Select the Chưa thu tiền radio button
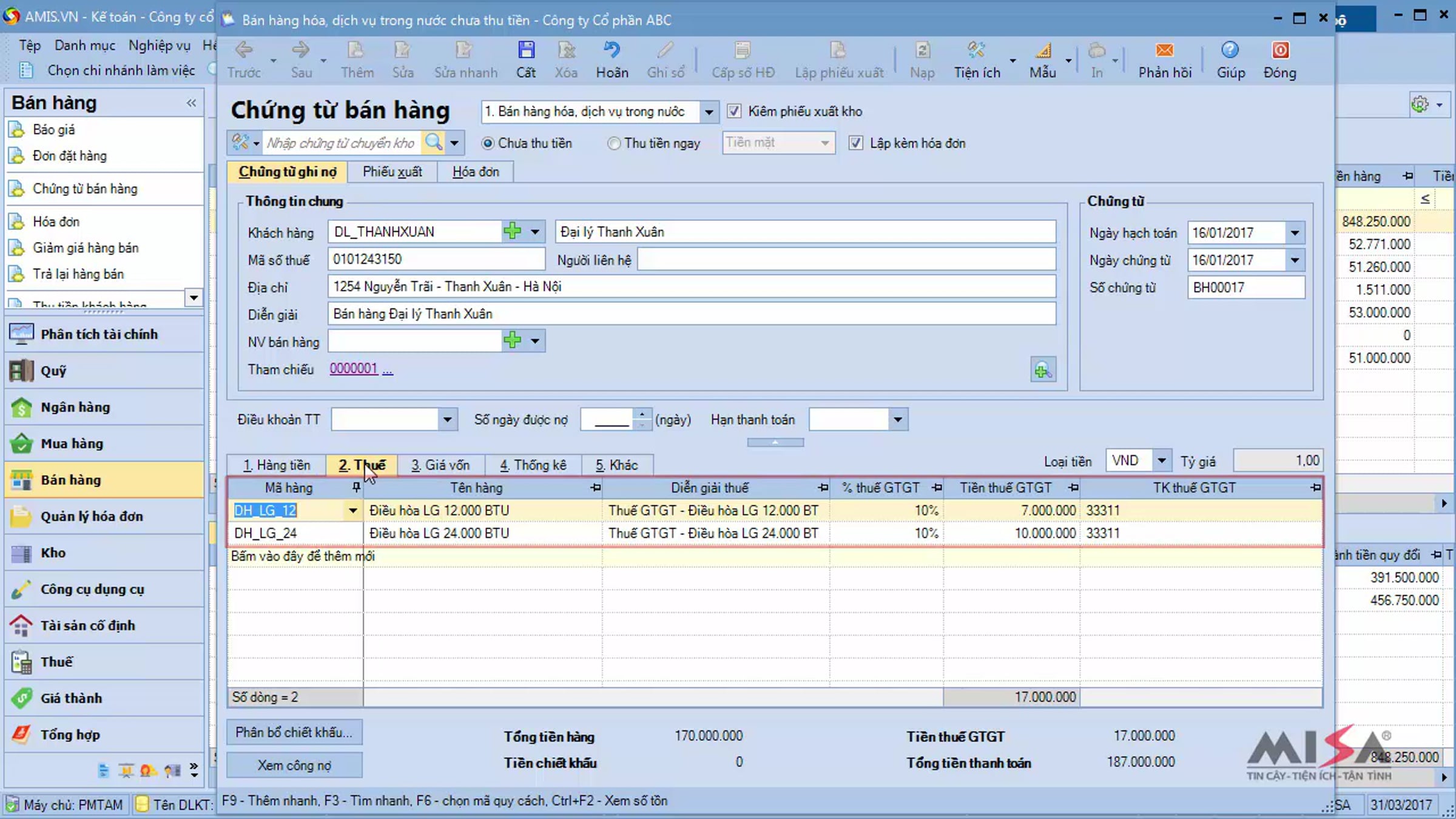The width and height of the screenshot is (1456, 819). click(x=488, y=143)
